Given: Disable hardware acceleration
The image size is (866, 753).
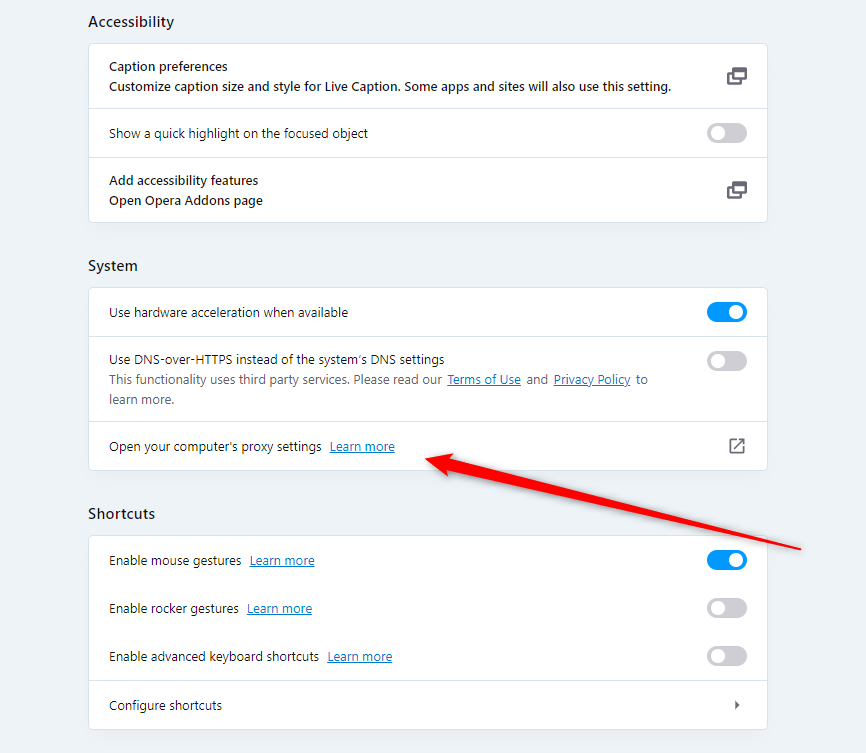Looking at the screenshot, I should (727, 312).
